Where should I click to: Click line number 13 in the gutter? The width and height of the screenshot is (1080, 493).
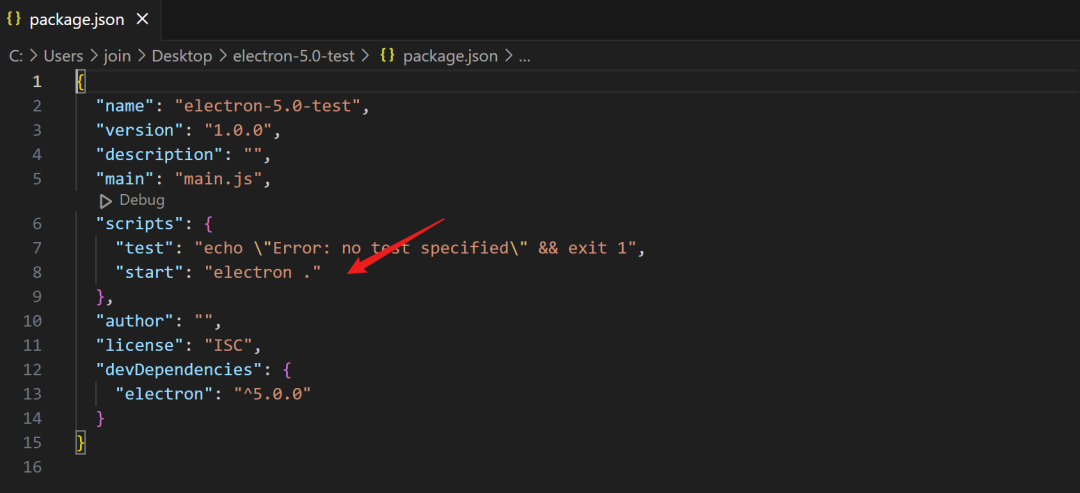point(31,393)
